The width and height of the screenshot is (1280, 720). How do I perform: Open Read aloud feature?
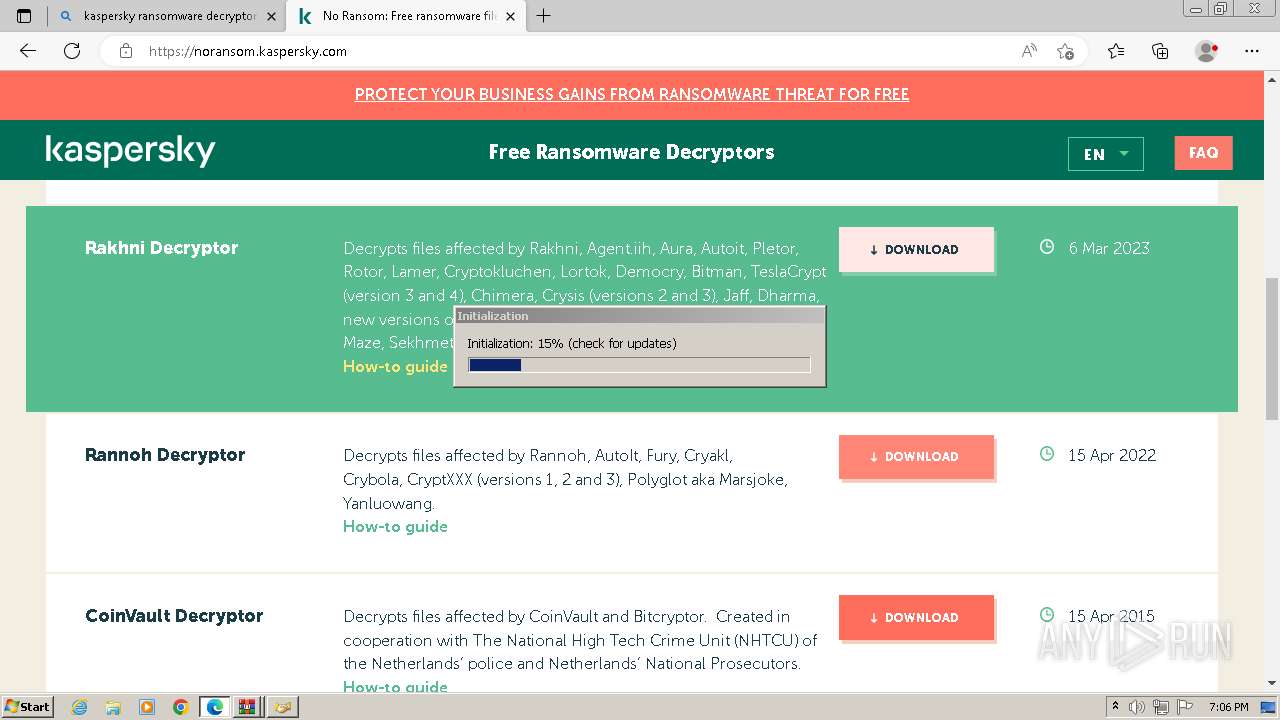click(x=1029, y=51)
